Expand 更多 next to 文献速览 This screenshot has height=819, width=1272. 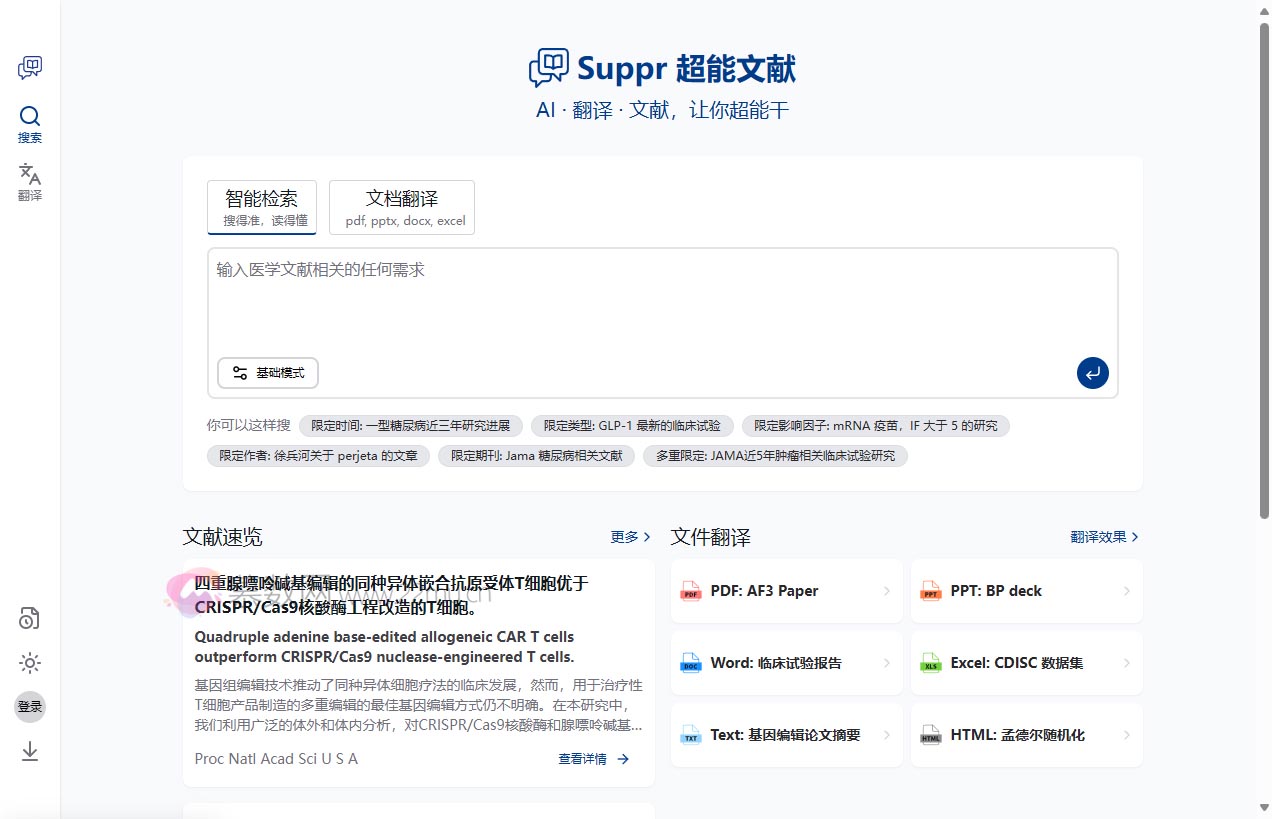pyautogui.click(x=629, y=537)
